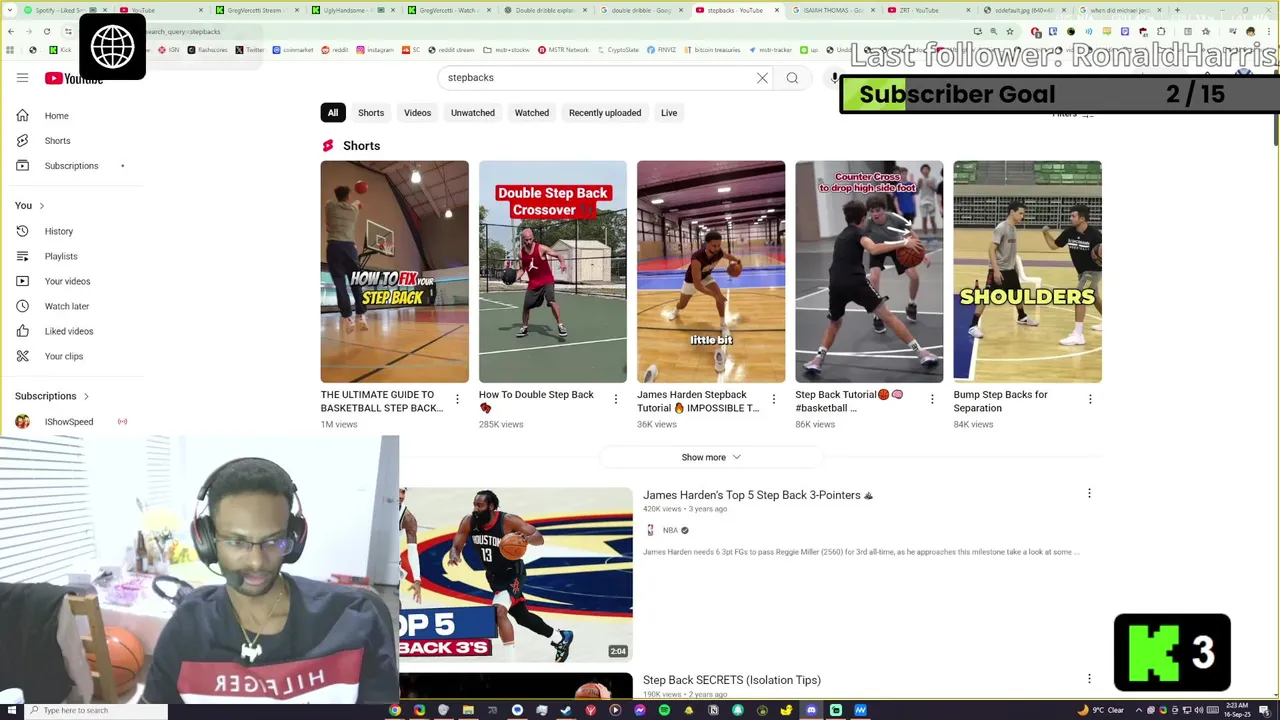Open Your videos from sidebar

68,281
